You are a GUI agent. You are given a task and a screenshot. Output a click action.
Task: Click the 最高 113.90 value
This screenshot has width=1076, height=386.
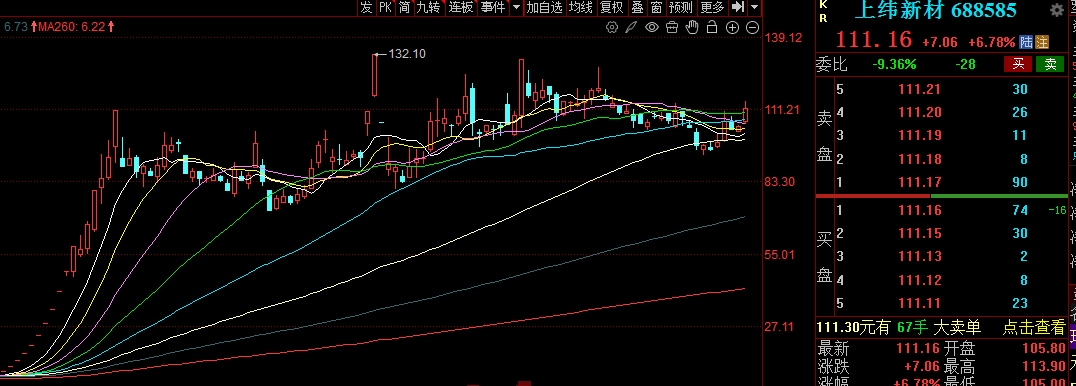(1043, 367)
